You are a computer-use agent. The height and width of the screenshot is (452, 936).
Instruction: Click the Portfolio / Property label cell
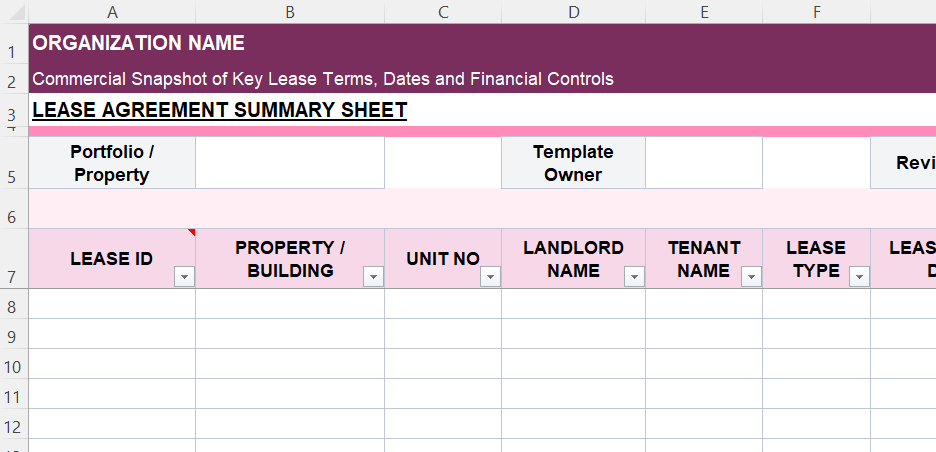112,163
